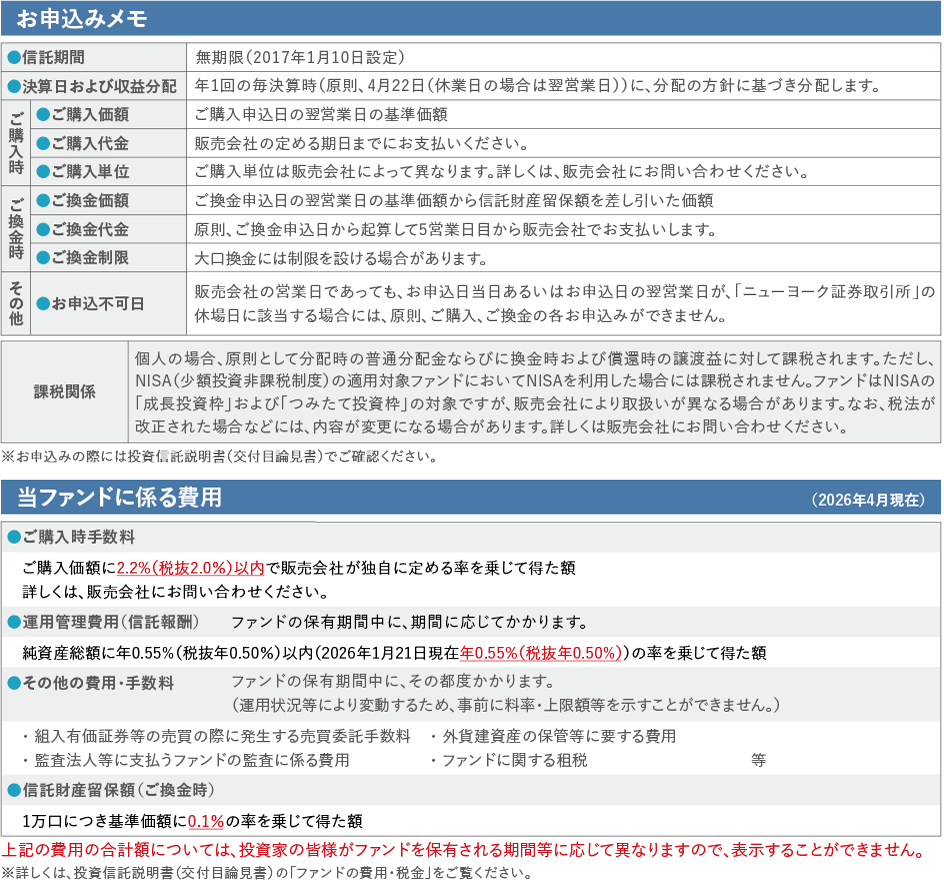
Task: Click the bullet beside 決算日および収益分配
Action: pyautogui.click(x=14, y=86)
